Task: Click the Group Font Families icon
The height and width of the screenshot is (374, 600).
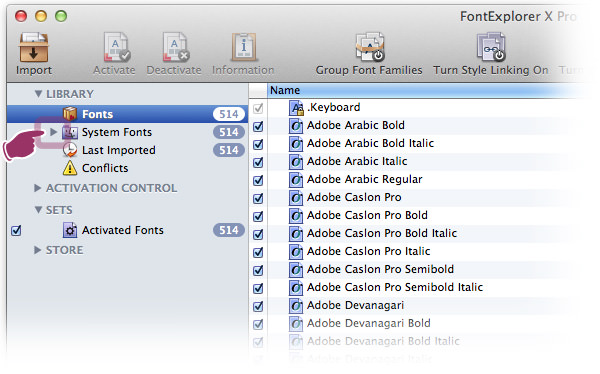Action: click(370, 47)
